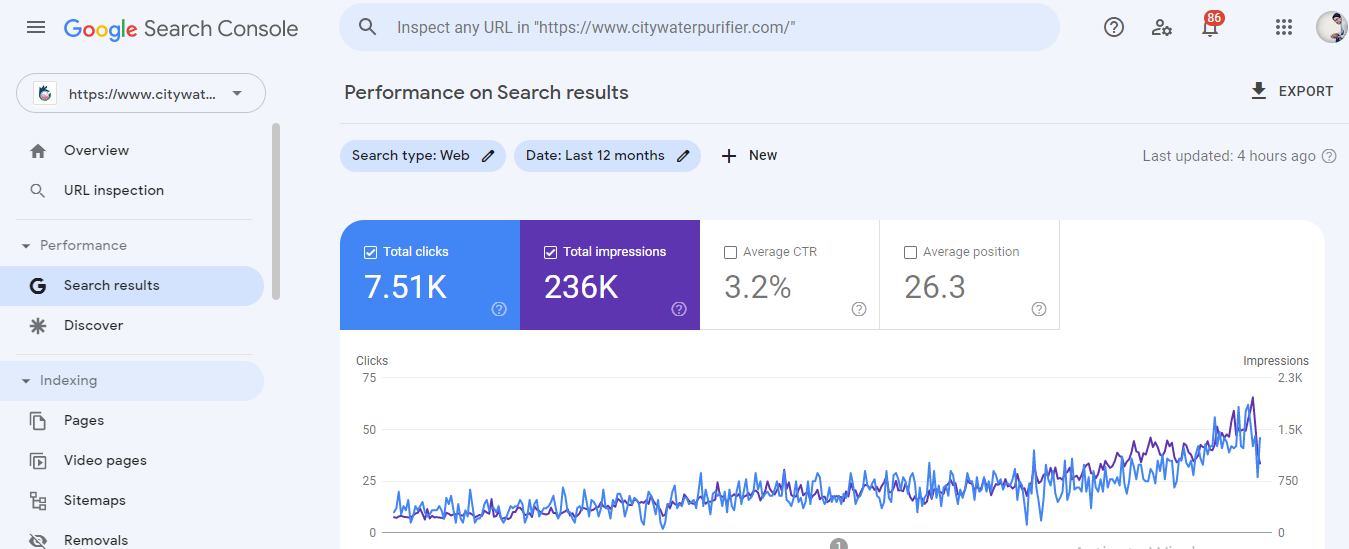Enable the Average CTR checkbox
The width and height of the screenshot is (1349, 549).
tap(731, 252)
